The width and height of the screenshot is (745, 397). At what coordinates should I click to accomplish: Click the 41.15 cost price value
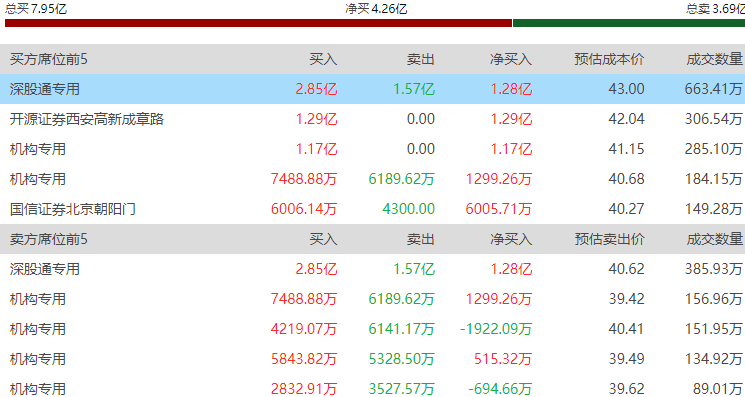click(627, 149)
